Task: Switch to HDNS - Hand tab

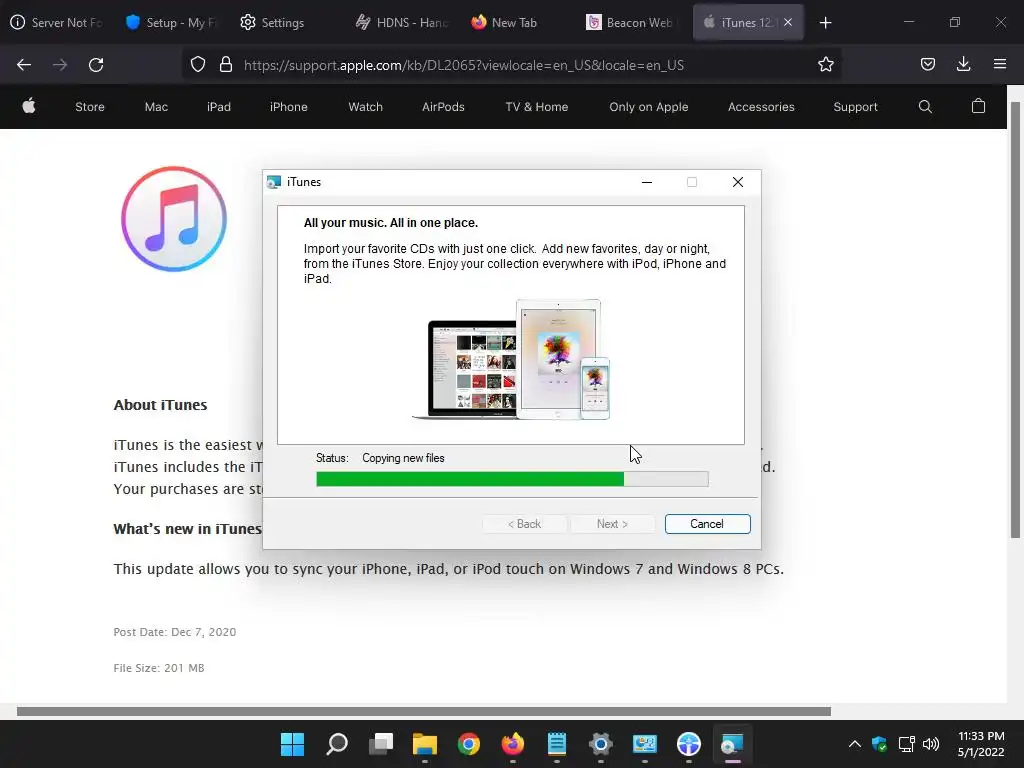Action: (x=402, y=23)
